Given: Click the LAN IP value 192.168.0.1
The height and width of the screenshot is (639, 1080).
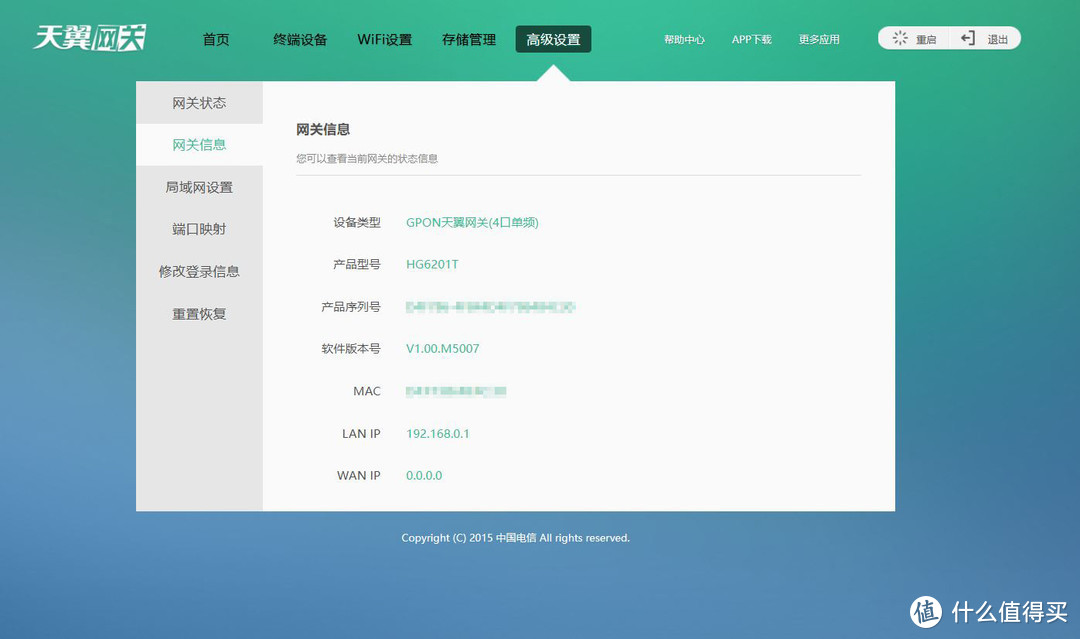Looking at the screenshot, I should click(438, 433).
